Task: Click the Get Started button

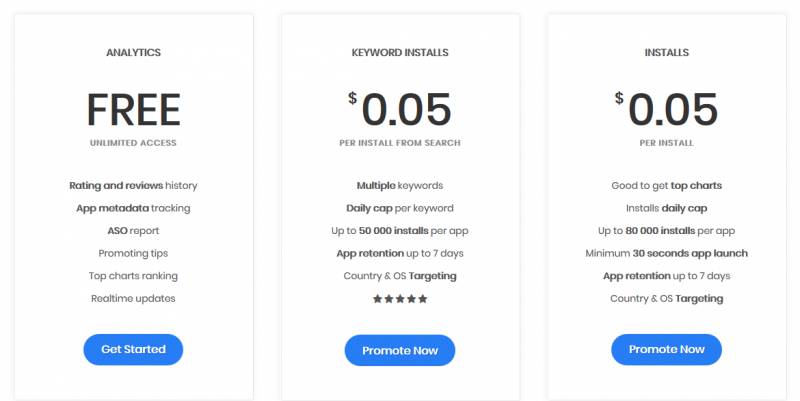Action: click(133, 349)
